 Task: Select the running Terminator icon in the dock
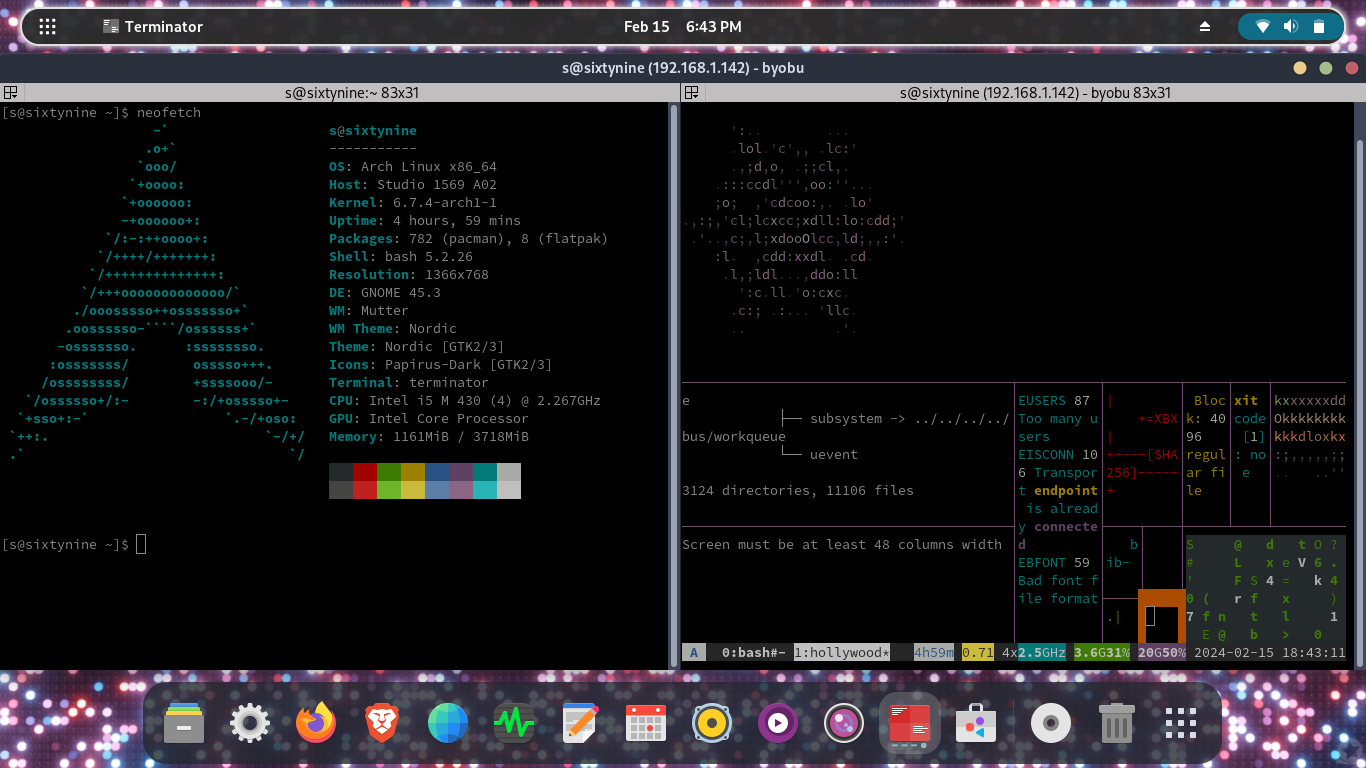909,722
